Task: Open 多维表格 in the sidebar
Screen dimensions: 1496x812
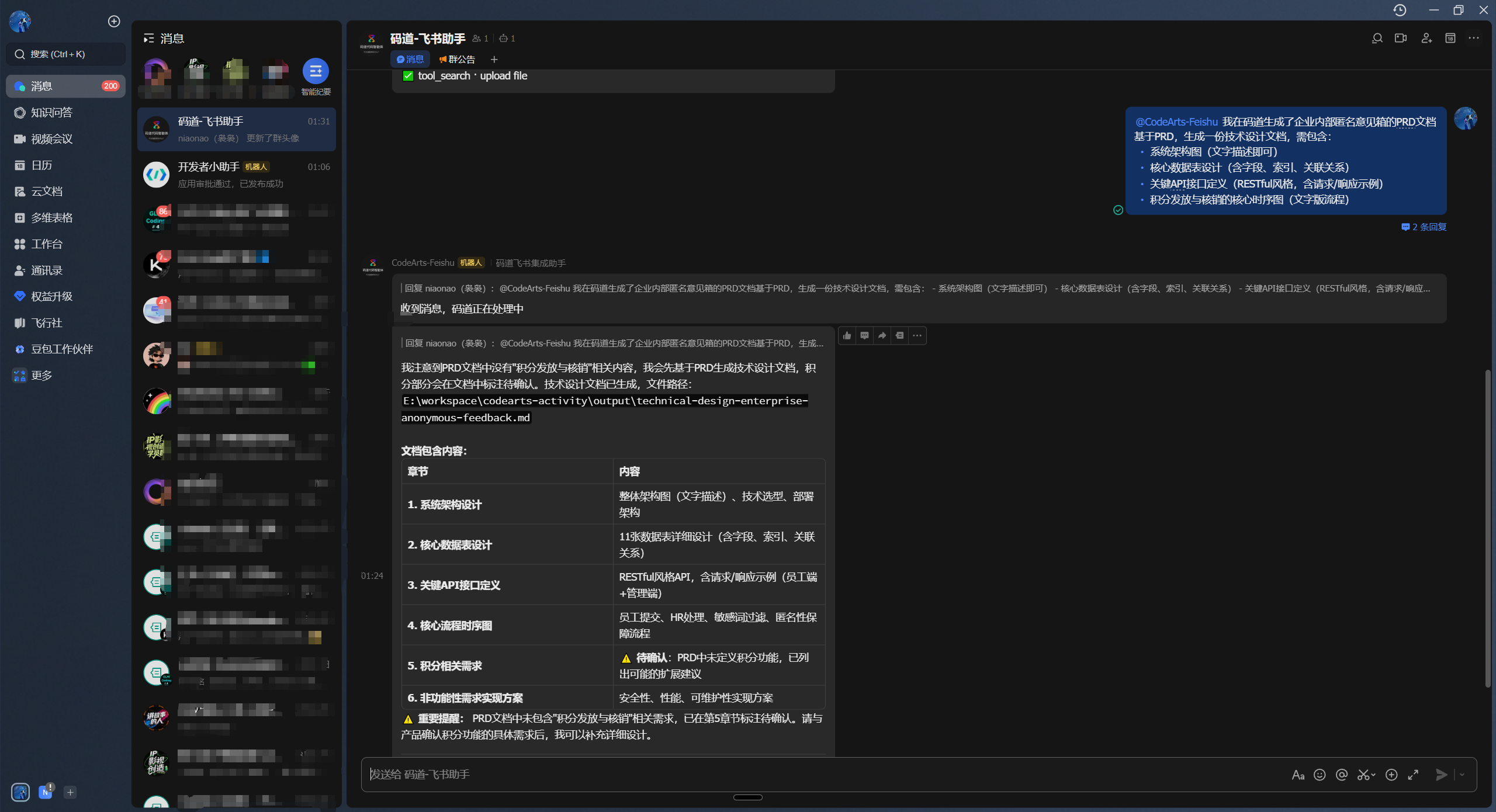Action: (65, 218)
